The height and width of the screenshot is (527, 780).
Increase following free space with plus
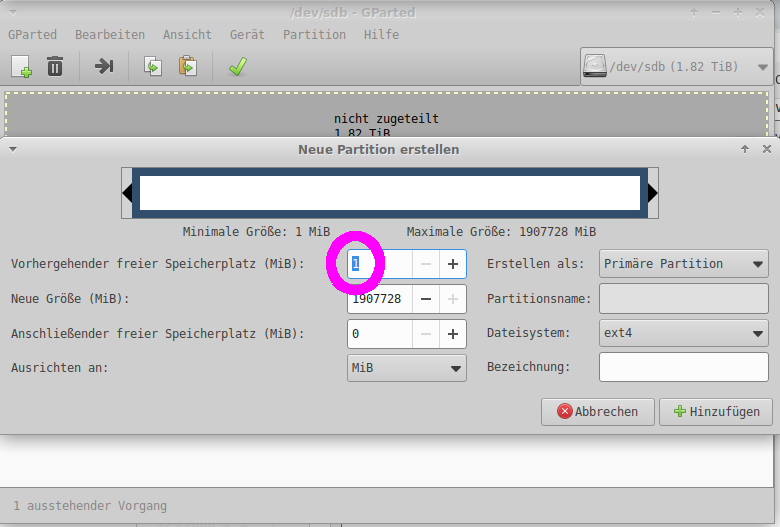(x=453, y=333)
